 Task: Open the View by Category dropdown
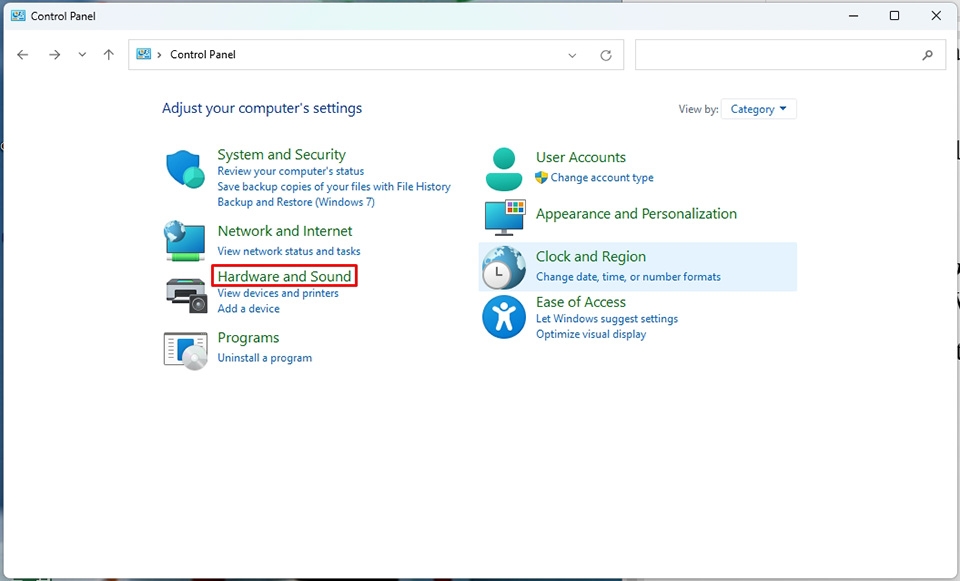tap(759, 109)
